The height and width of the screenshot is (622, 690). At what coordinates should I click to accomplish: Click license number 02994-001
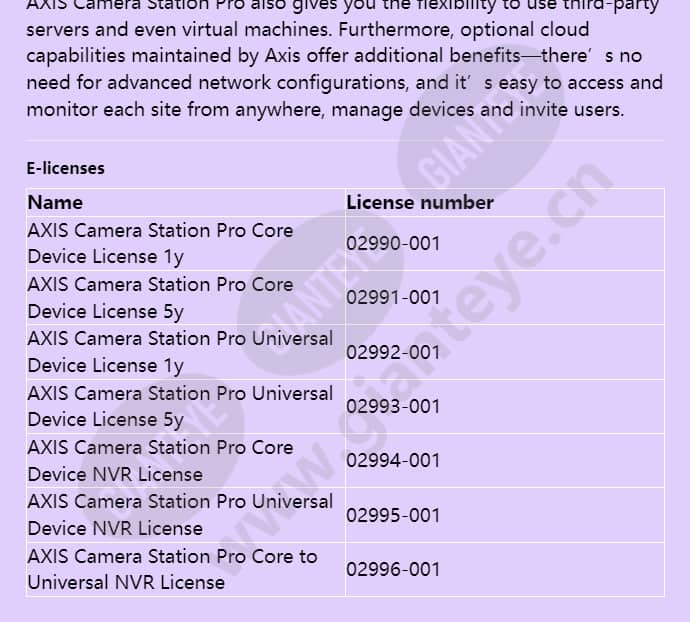393,460
